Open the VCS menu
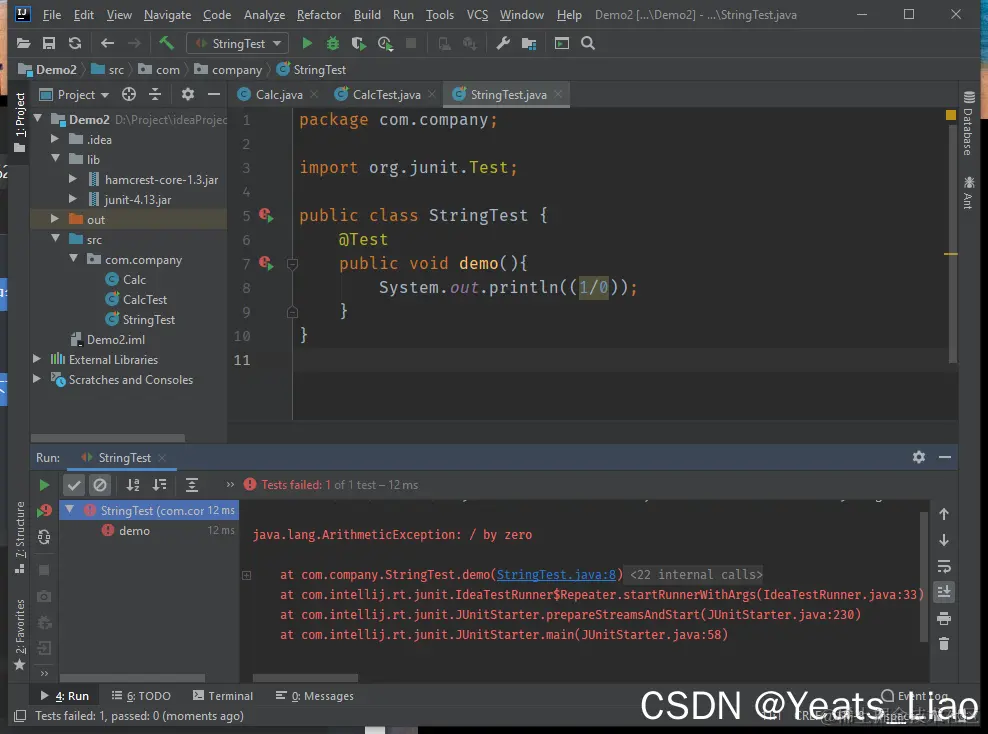This screenshot has width=988, height=734. tap(477, 14)
